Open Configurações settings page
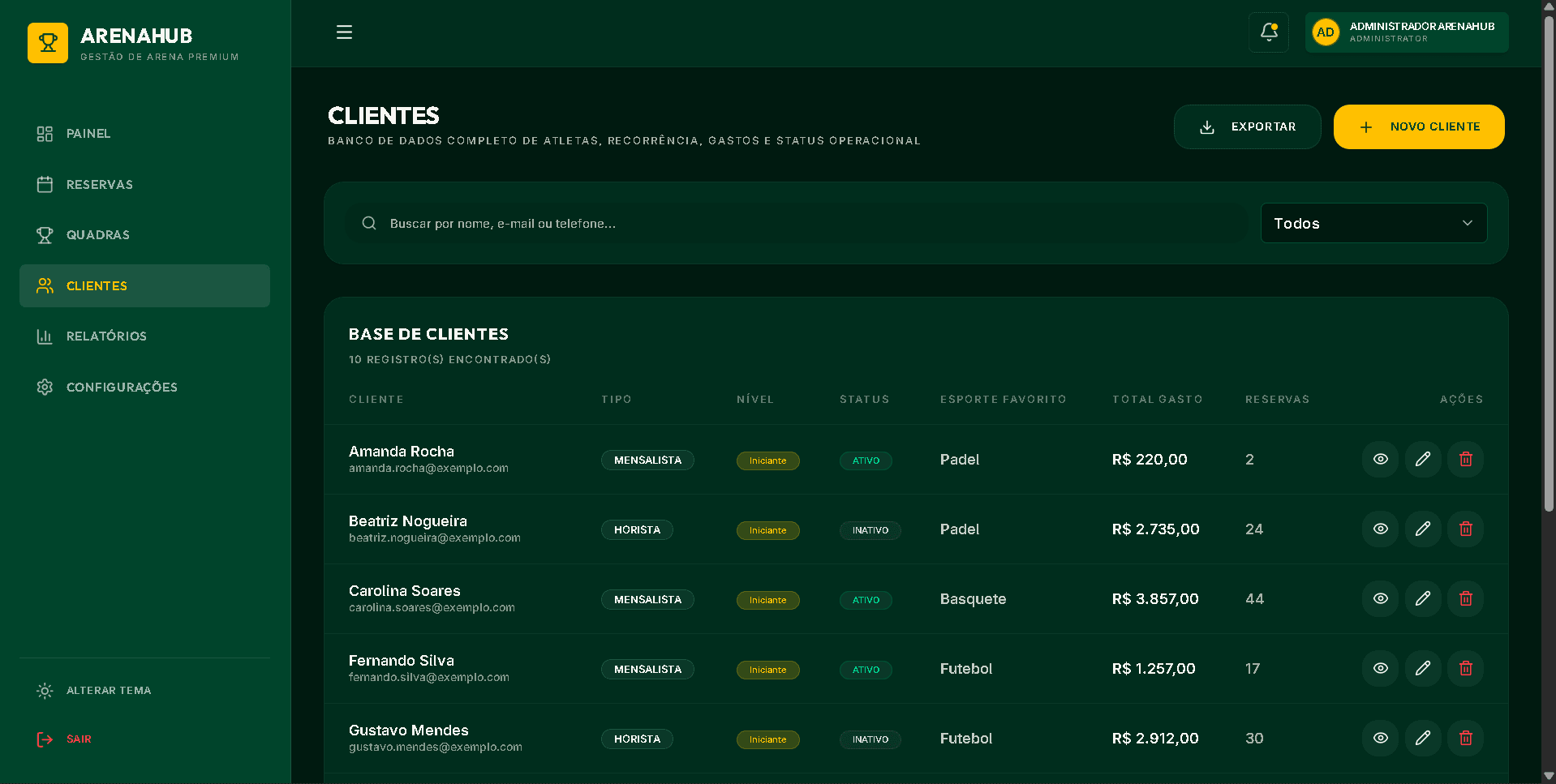Image resolution: width=1556 pixels, height=784 pixels. 144,388
